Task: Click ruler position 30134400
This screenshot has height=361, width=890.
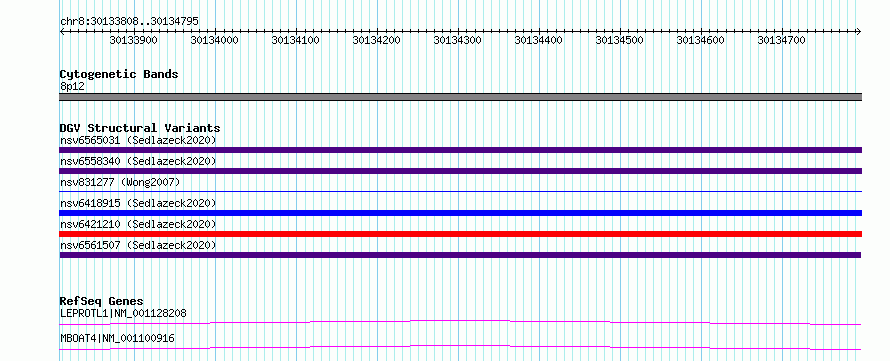Action: pyautogui.click(x=539, y=40)
